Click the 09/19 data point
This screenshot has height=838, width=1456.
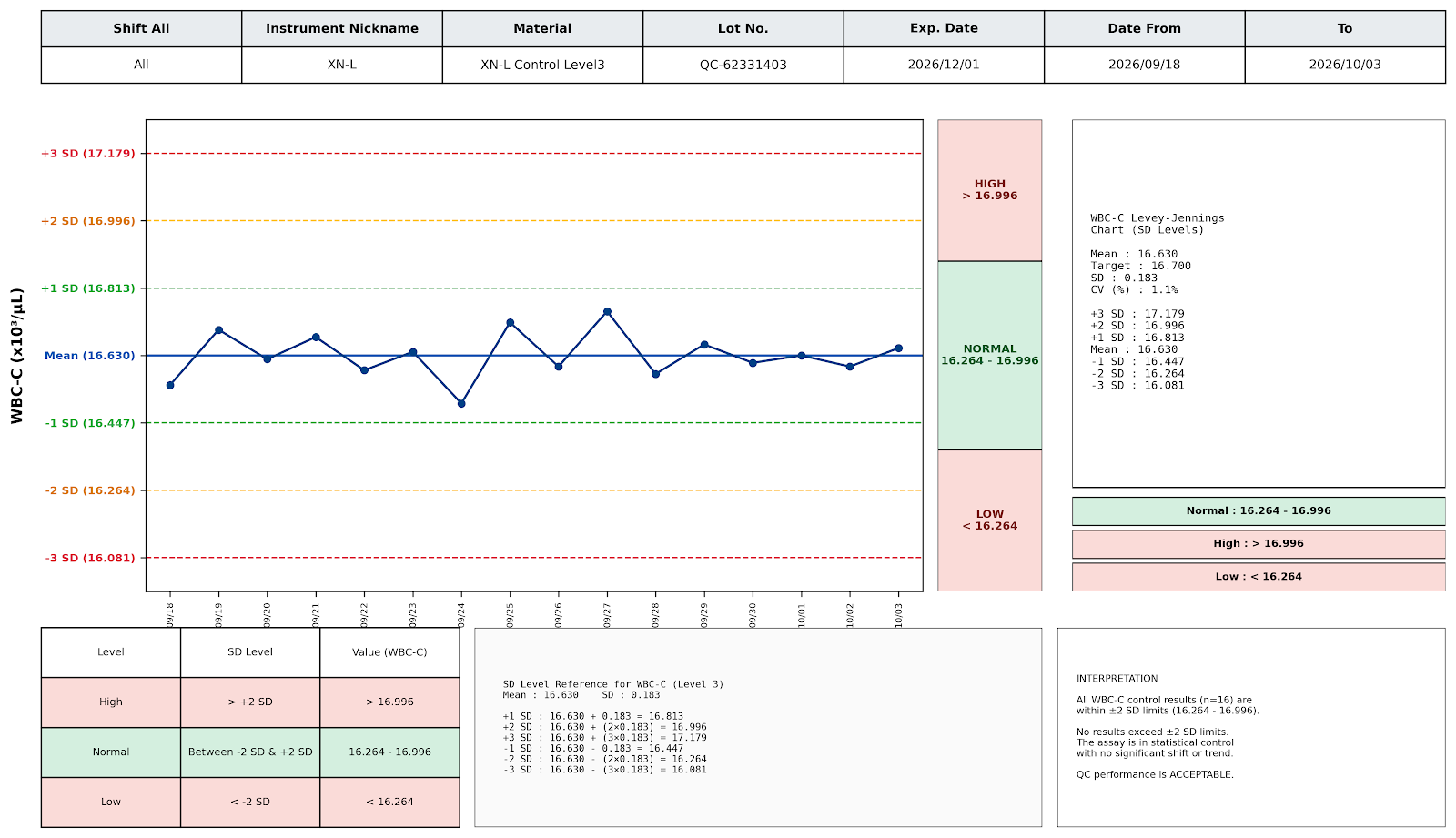tap(218, 329)
